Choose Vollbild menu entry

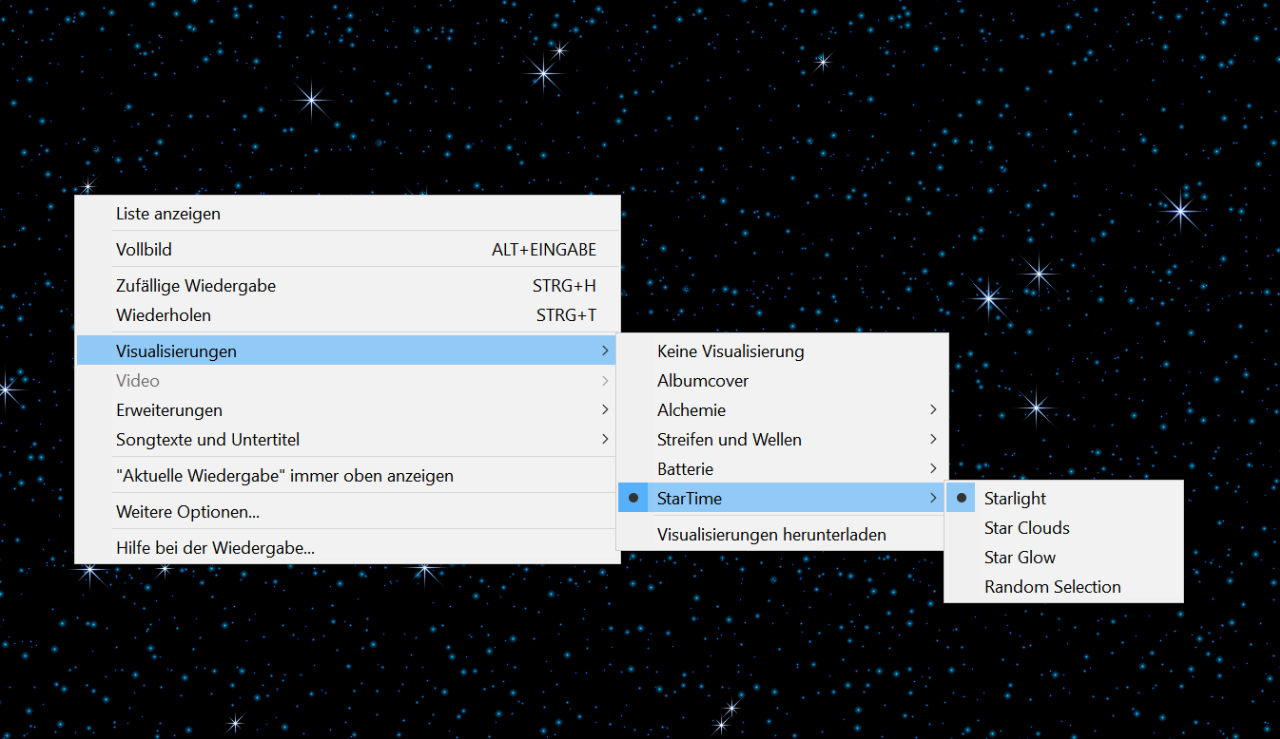coord(347,249)
